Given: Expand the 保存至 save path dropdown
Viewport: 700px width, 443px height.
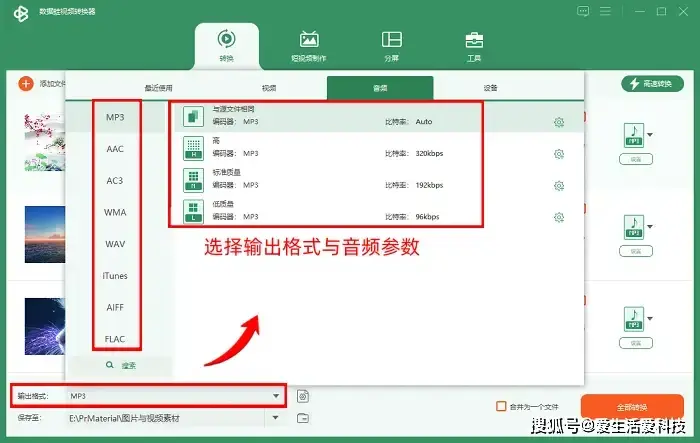Looking at the screenshot, I should pos(276,417).
